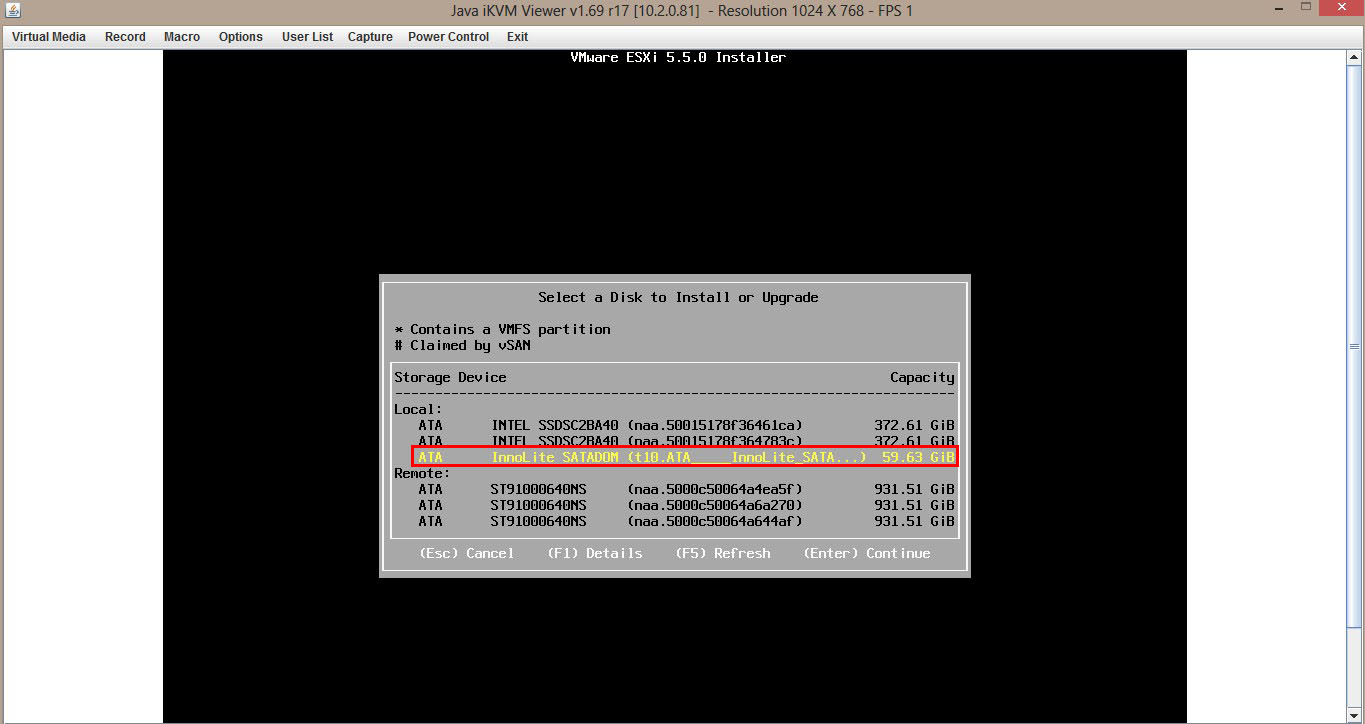Image resolution: width=1365 pixels, height=724 pixels.
Task: Click the Java icon in the title bar
Action: tap(12, 11)
